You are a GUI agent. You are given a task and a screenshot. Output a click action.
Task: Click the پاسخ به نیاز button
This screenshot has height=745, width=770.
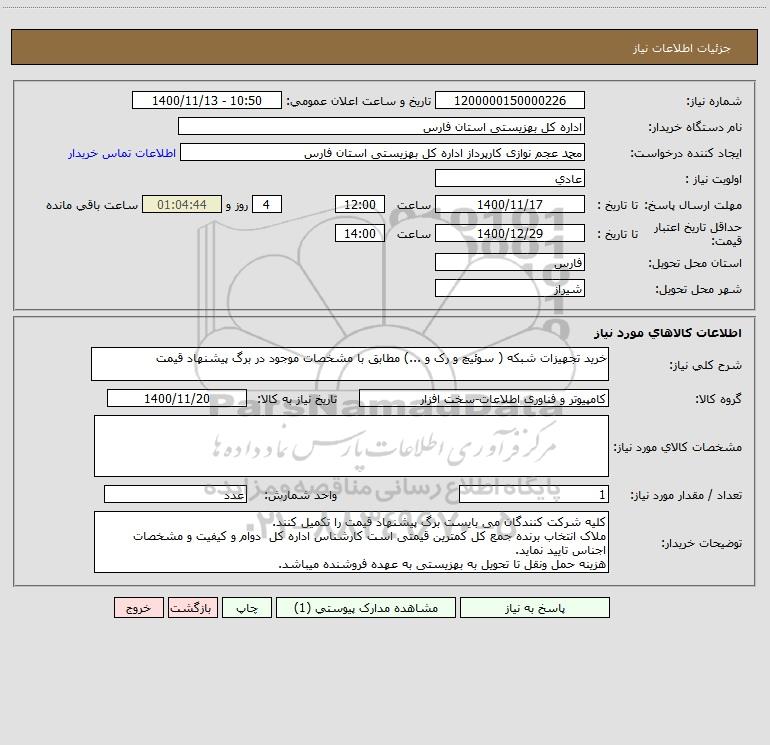tap(535, 607)
